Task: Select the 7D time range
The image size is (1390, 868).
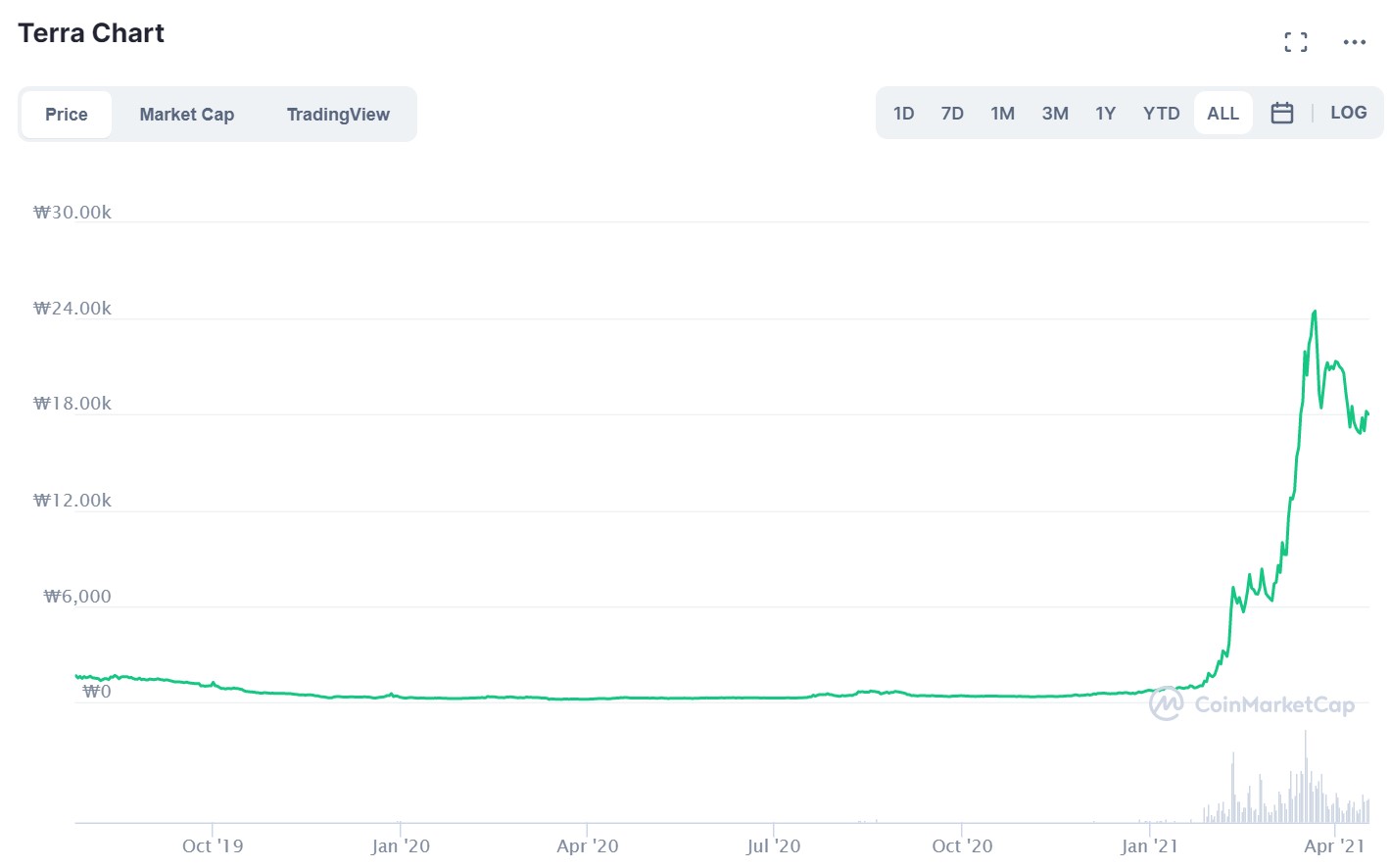Action: click(x=952, y=114)
